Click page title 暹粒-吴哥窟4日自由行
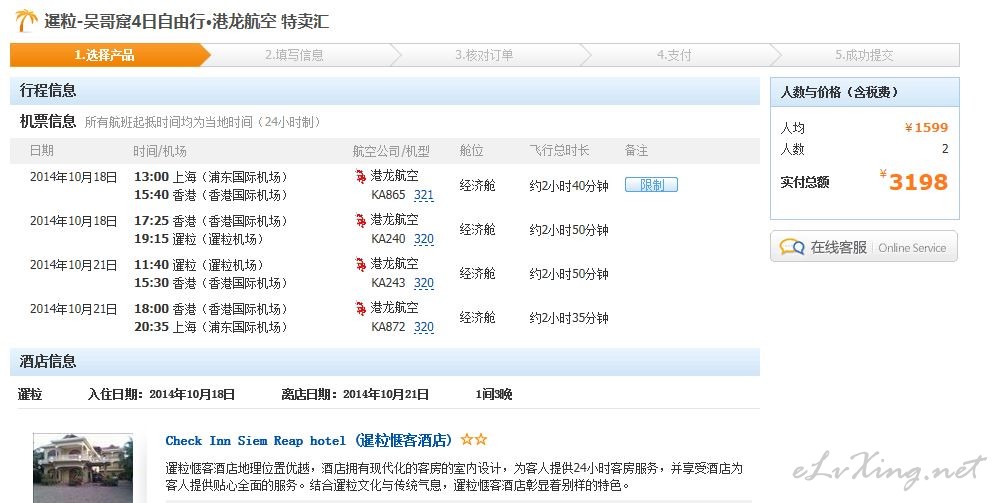 [x=187, y=21]
